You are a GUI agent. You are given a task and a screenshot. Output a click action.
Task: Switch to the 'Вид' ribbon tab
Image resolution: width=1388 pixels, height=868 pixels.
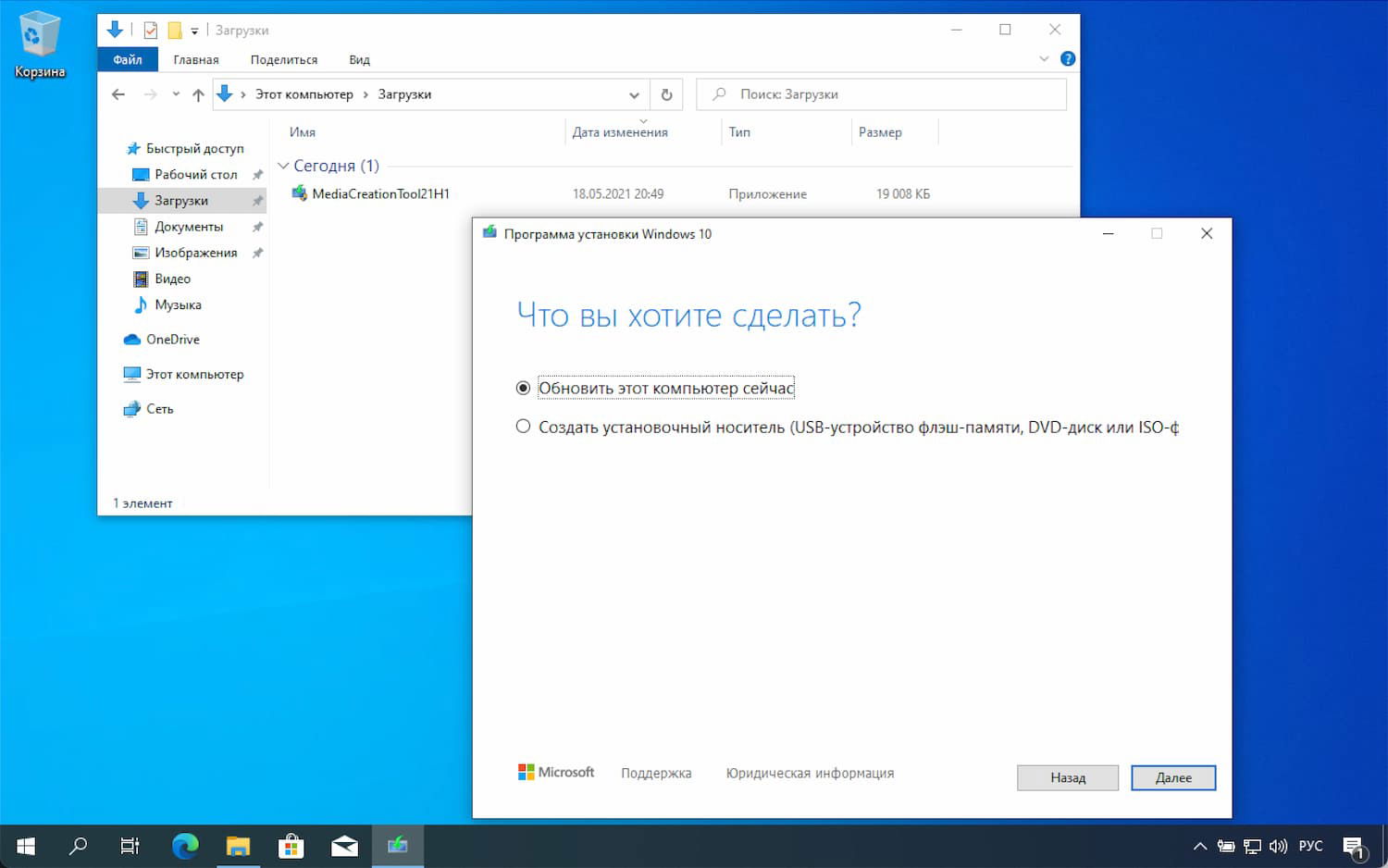[x=359, y=58]
